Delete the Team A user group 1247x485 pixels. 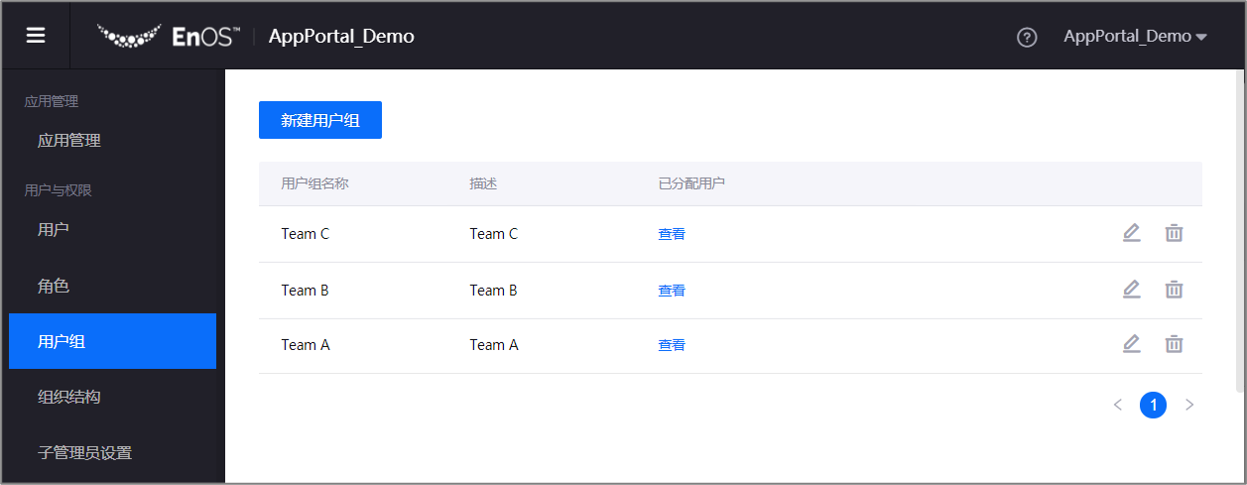pyautogui.click(x=1174, y=344)
